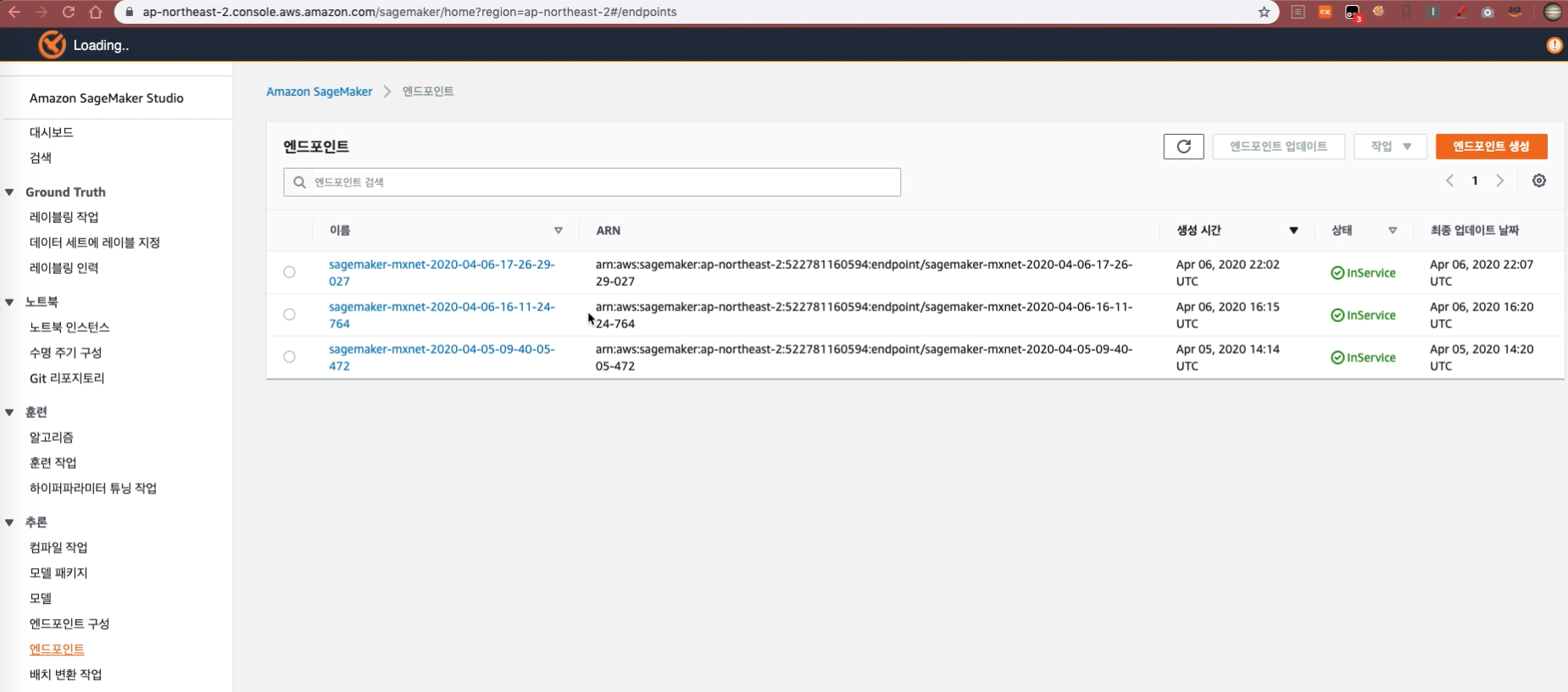
Task: Click the browser home icon
Action: 96,12
